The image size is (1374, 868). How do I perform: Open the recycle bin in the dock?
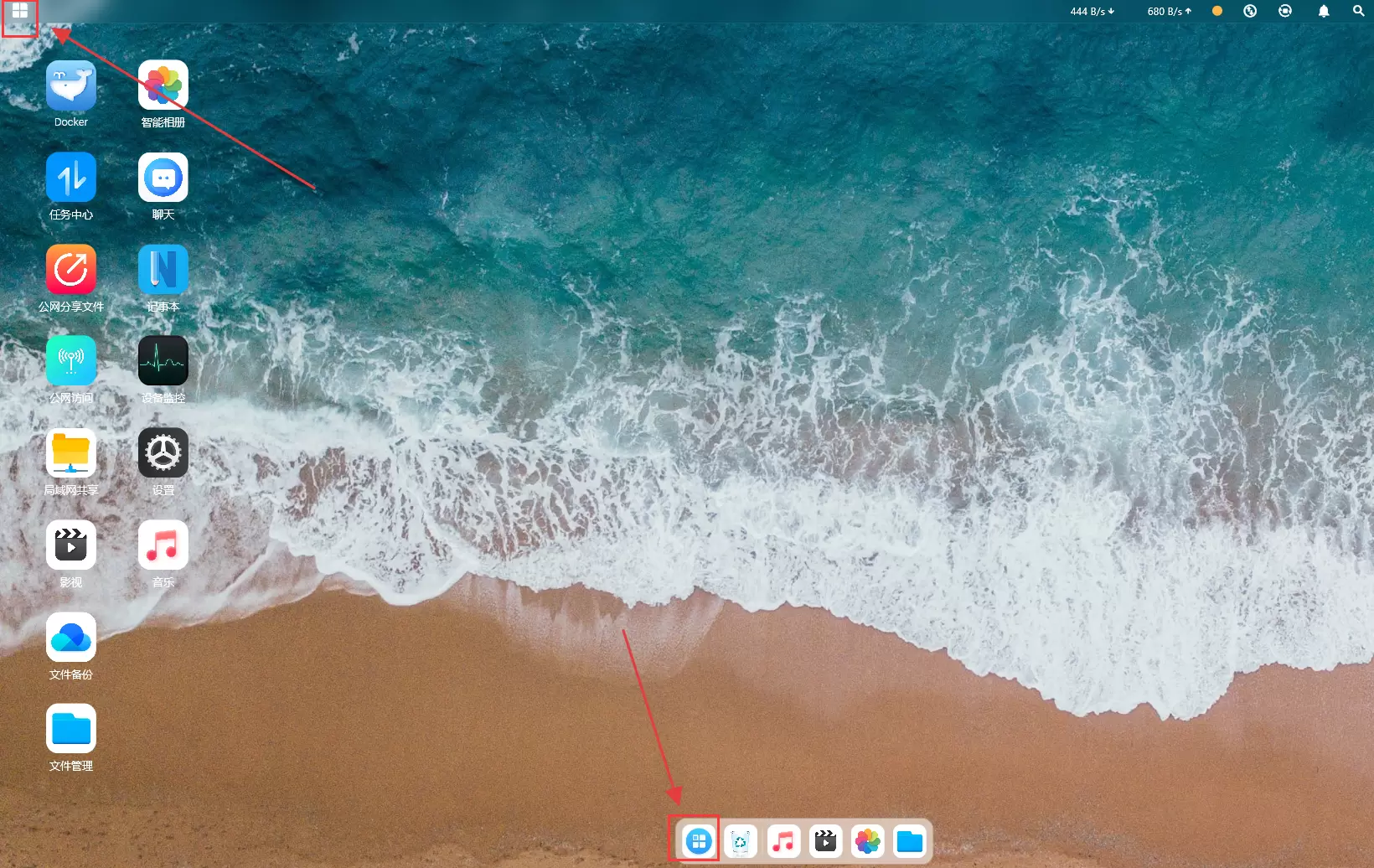[x=741, y=841]
